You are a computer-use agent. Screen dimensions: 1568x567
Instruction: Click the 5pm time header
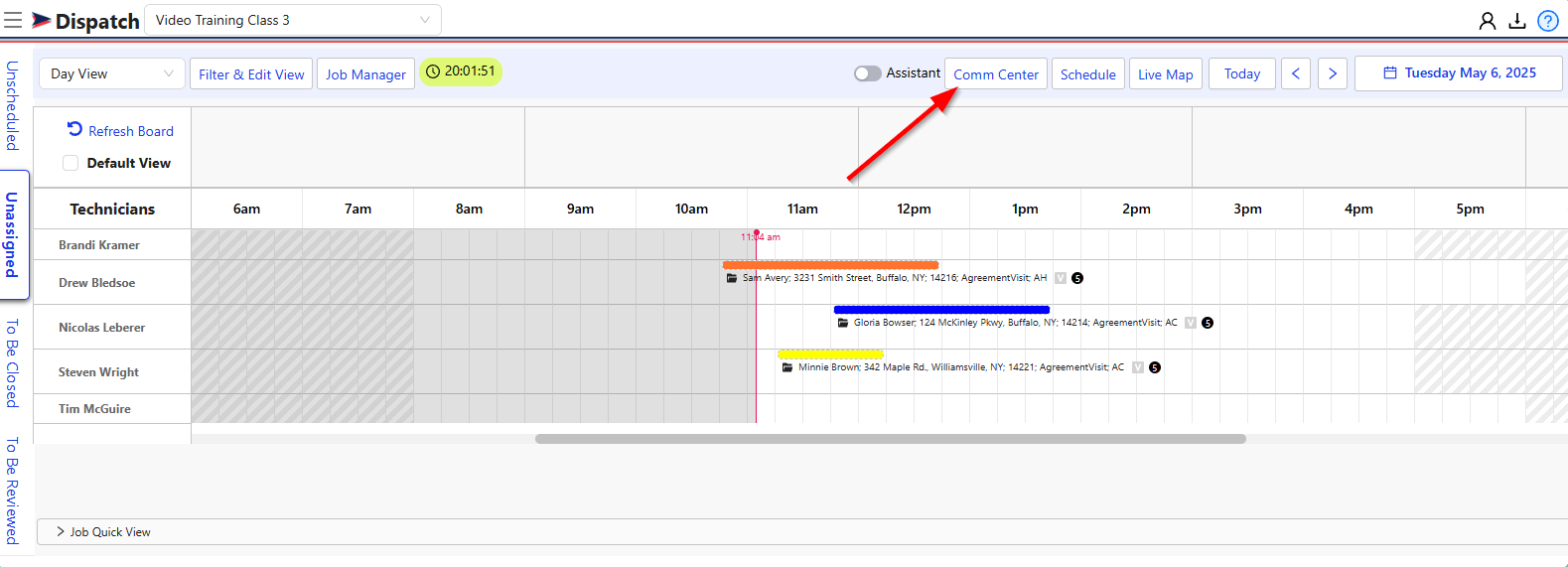coord(1471,209)
